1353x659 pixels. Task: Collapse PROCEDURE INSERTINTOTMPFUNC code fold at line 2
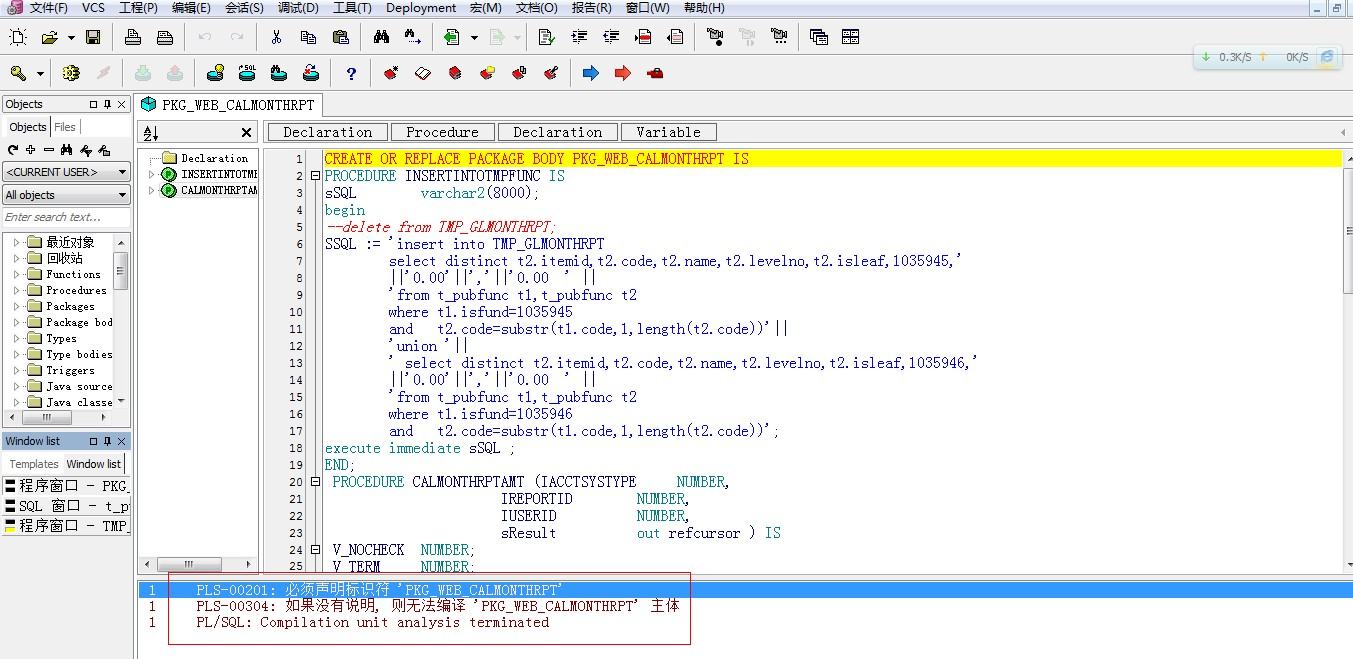315,176
